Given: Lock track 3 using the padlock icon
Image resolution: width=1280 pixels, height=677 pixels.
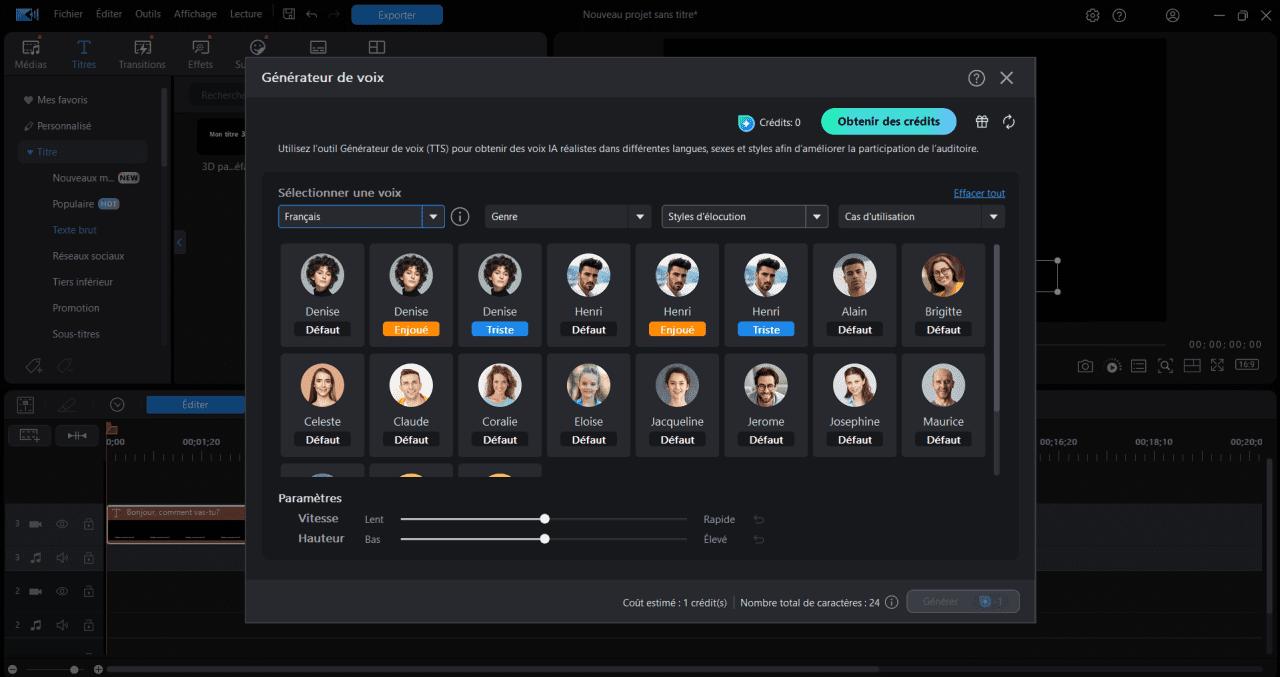Looking at the screenshot, I should tap(88, 523).
